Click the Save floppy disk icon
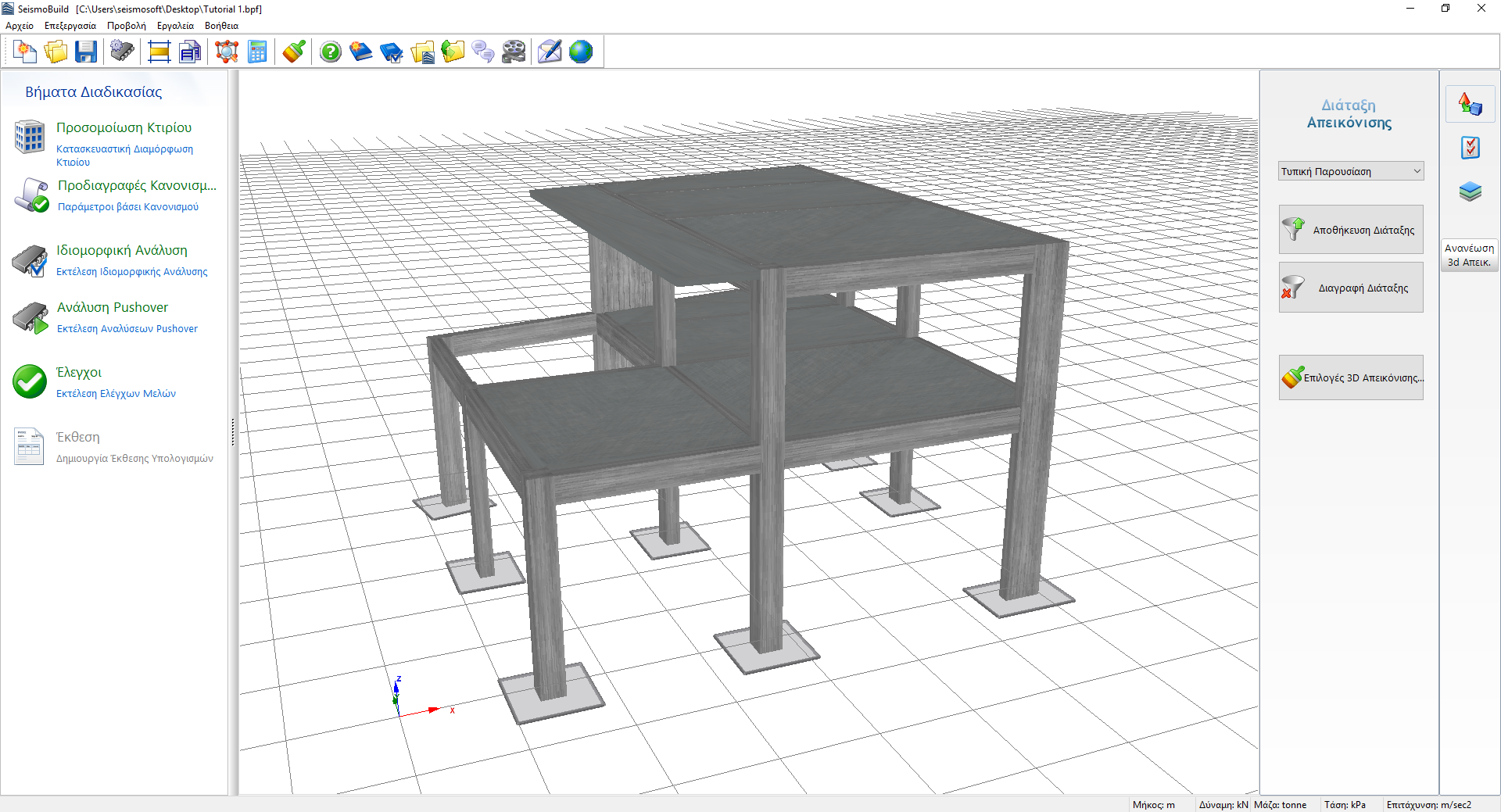 [86, 52]
